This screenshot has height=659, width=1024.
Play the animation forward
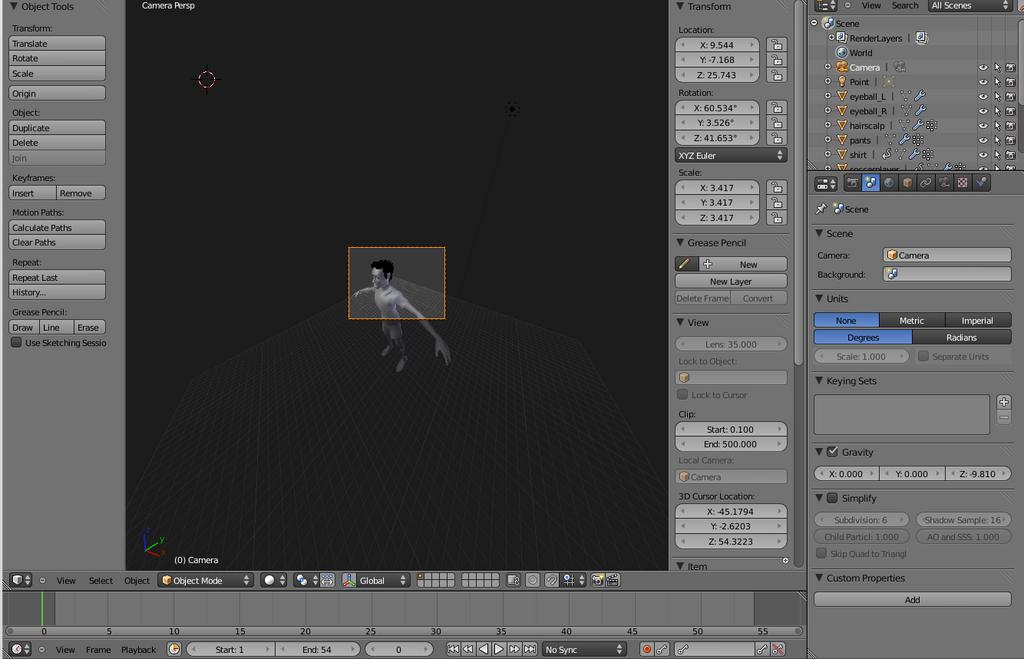tap(499, 649)
